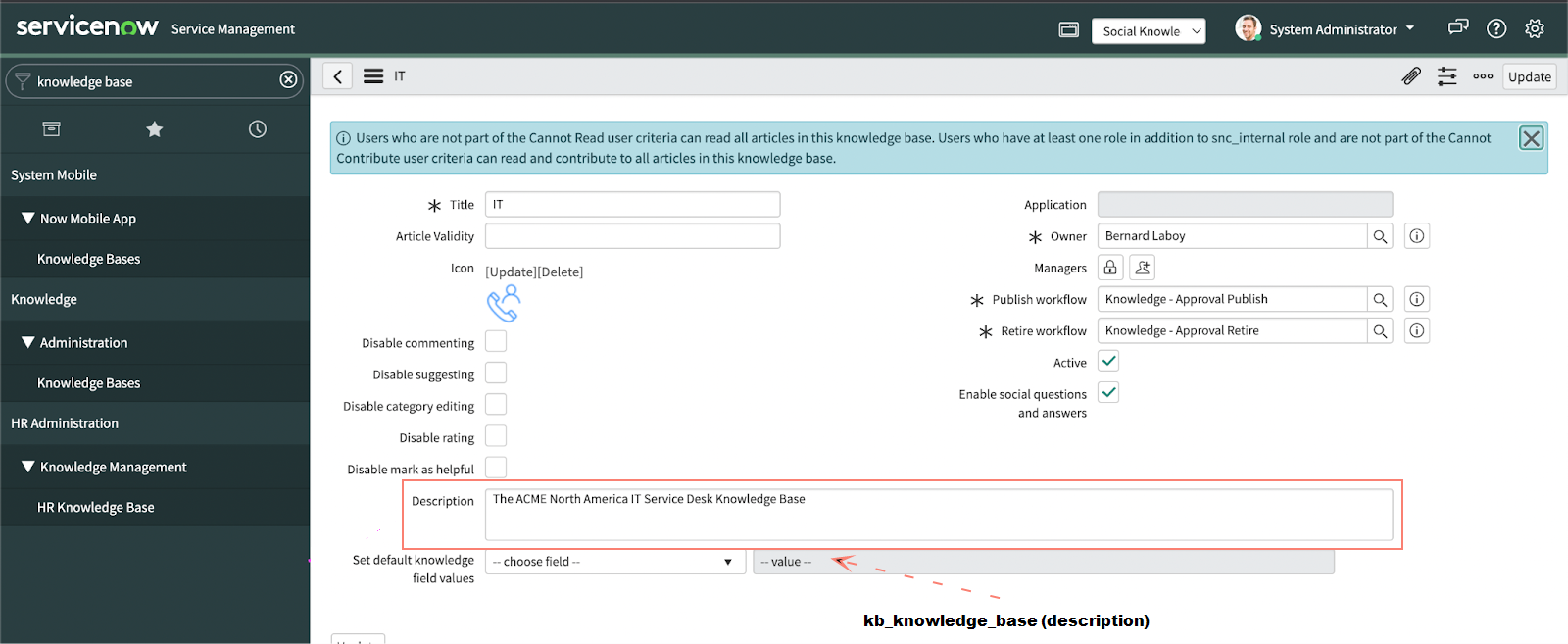This screenshot has height=644, width=1568.
Task: Click the attachments paperclip icon
Action: coord(1411,76)
